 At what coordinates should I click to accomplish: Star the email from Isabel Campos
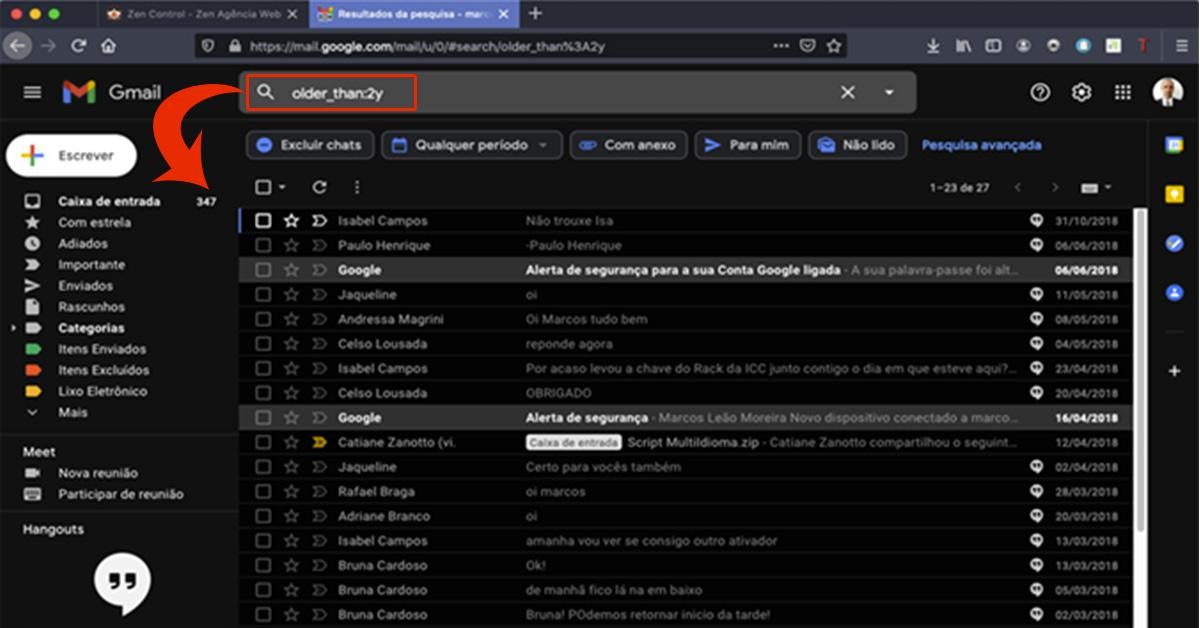click(290, 220)
